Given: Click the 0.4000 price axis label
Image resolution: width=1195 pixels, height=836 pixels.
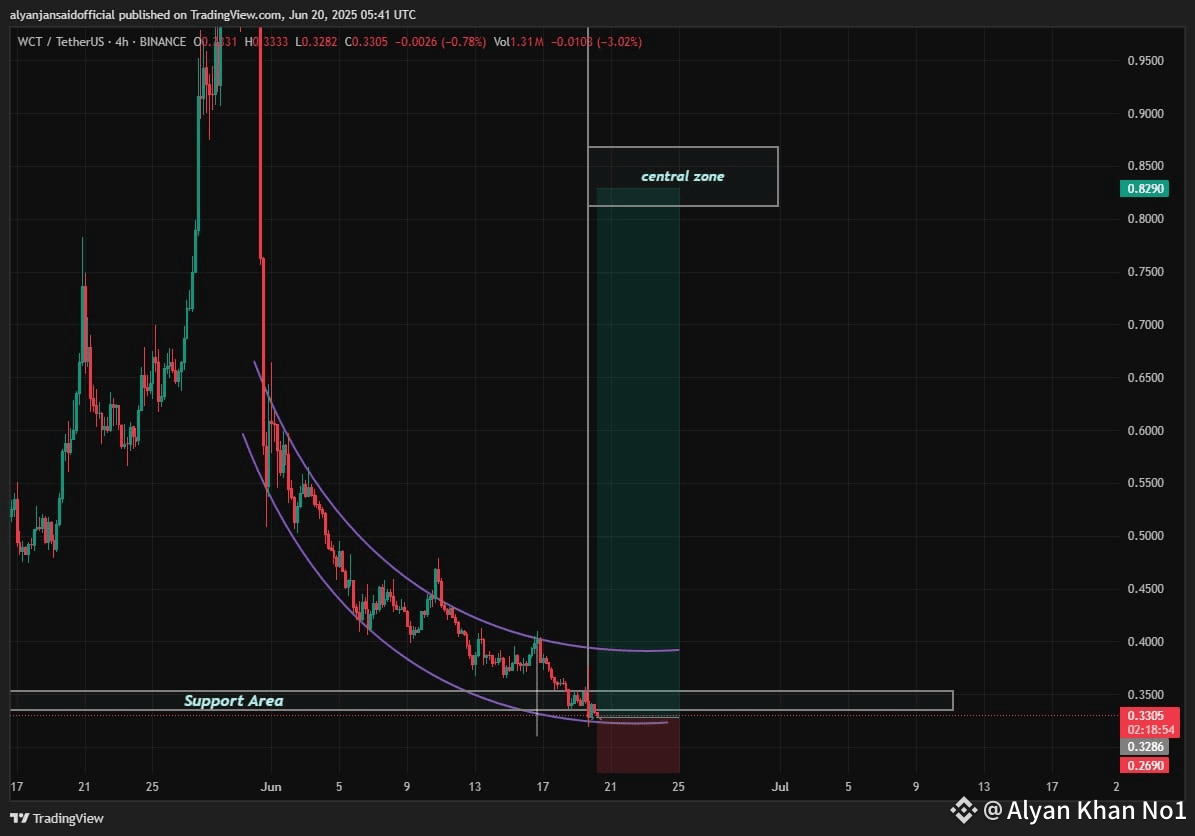Looking at the screenshot, I should (1145, 642).
